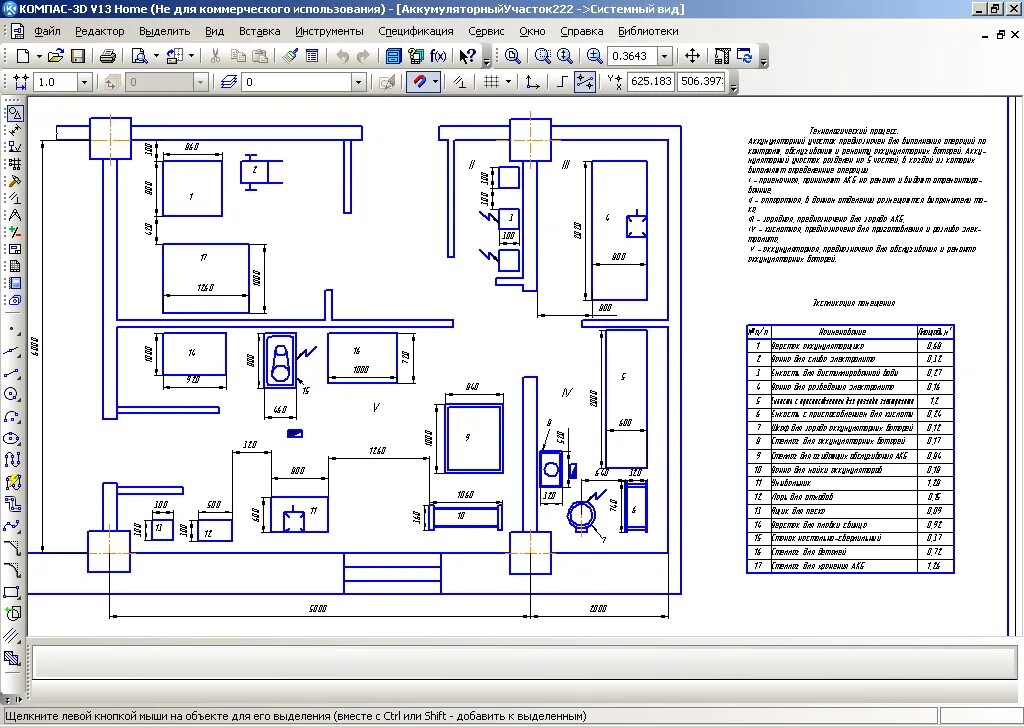1024x728 pixels.
Task: Click the refresh image icon
Action: 744,56
